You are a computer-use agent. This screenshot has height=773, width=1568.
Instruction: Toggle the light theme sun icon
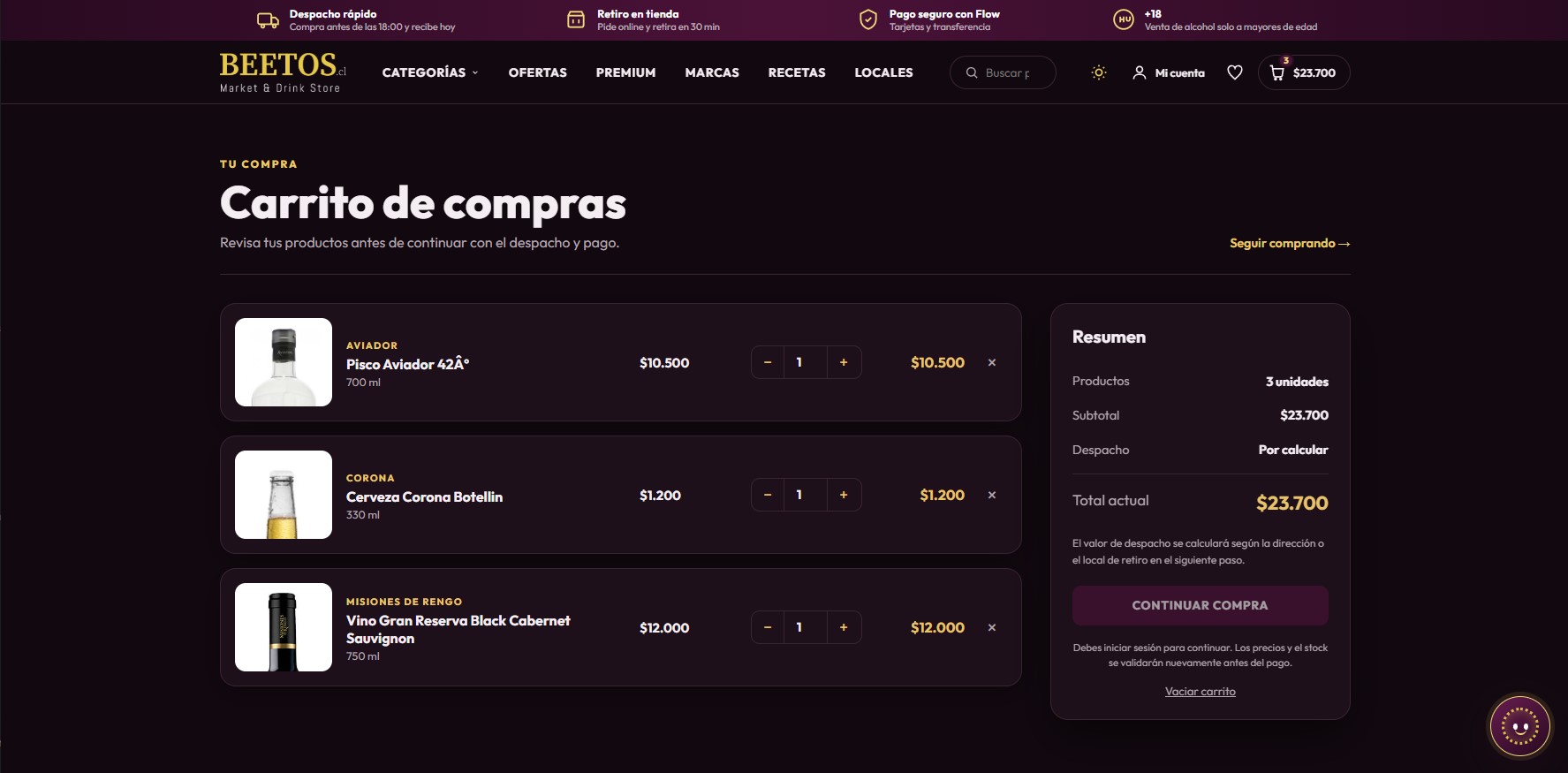[1099, 72]
